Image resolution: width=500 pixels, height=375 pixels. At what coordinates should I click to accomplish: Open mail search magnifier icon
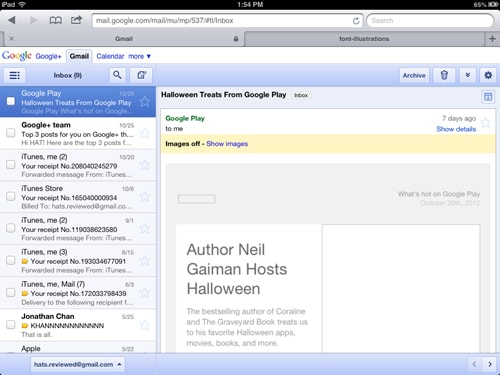(x=117, y=75)
